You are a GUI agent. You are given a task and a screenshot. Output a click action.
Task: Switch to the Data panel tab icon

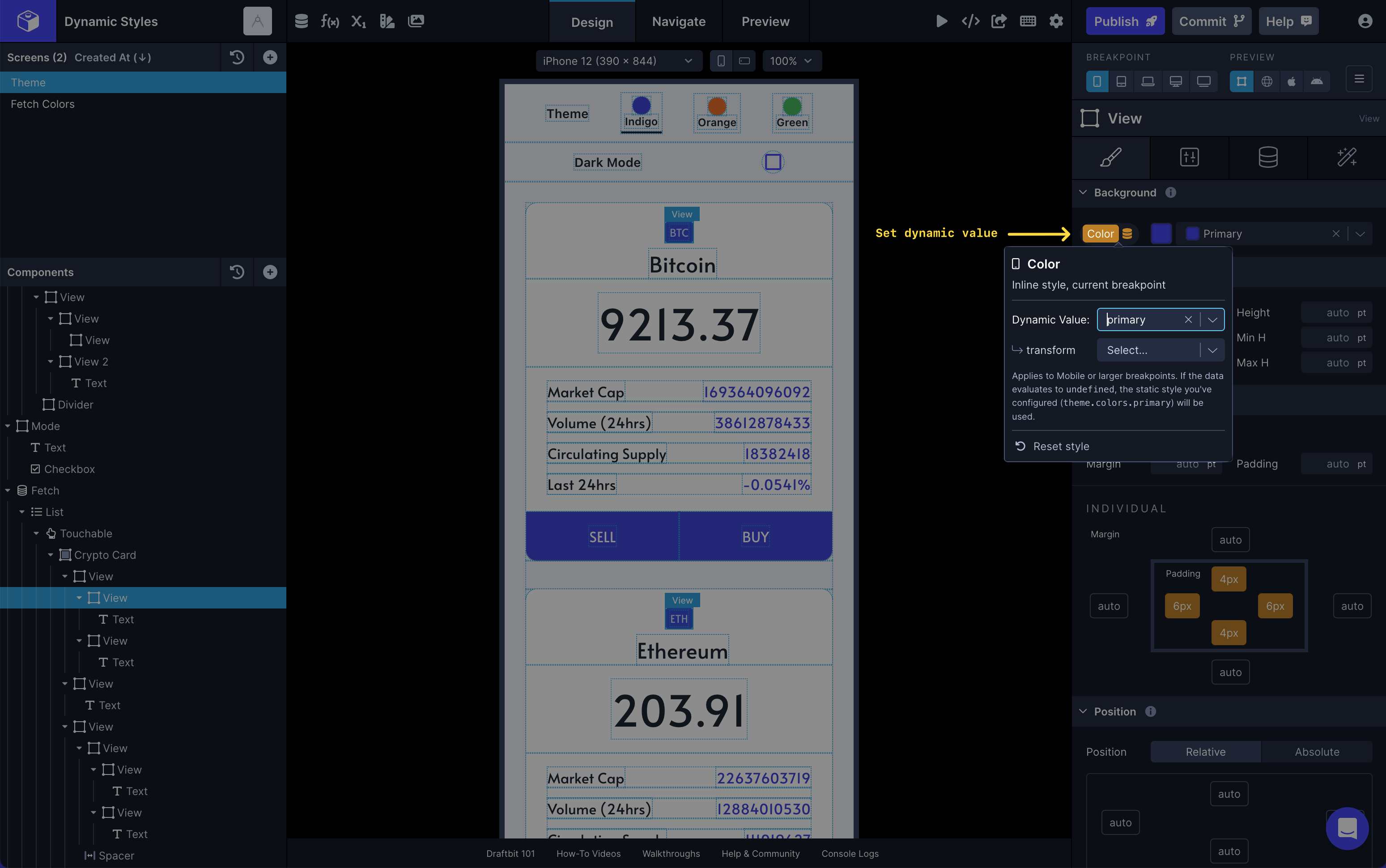click(1268, 157)
